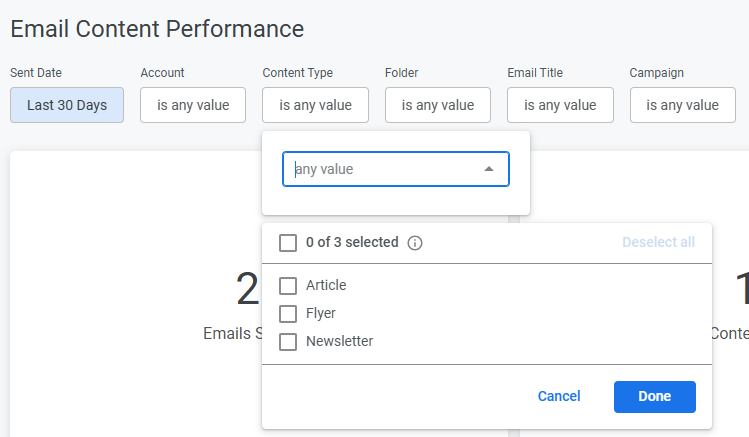Click the info icon beside '0 of 3 selected'
The width and height of the screenshot is (749, 437).
[415, 243]
